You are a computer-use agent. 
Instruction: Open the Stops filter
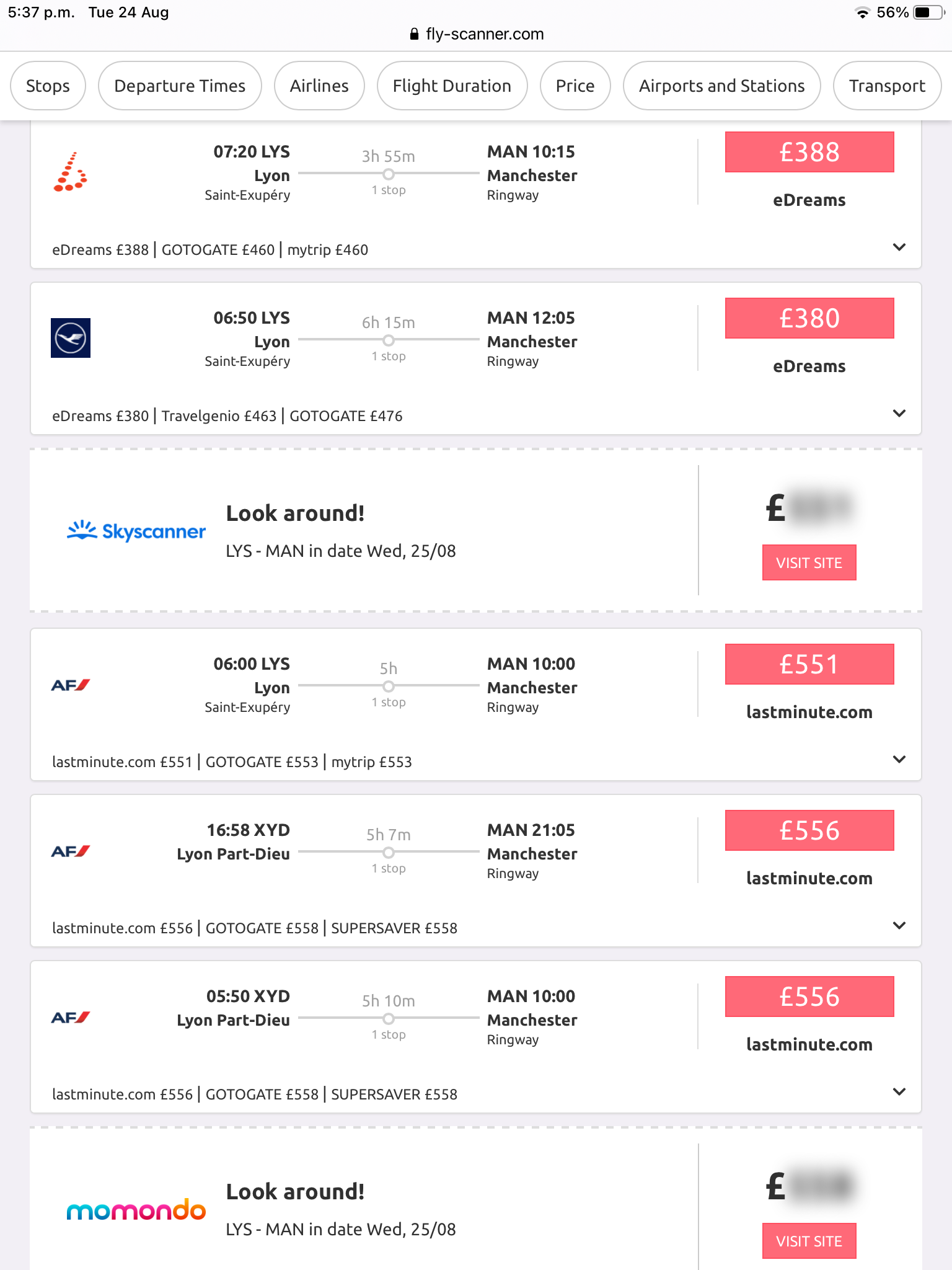[48, 86]
